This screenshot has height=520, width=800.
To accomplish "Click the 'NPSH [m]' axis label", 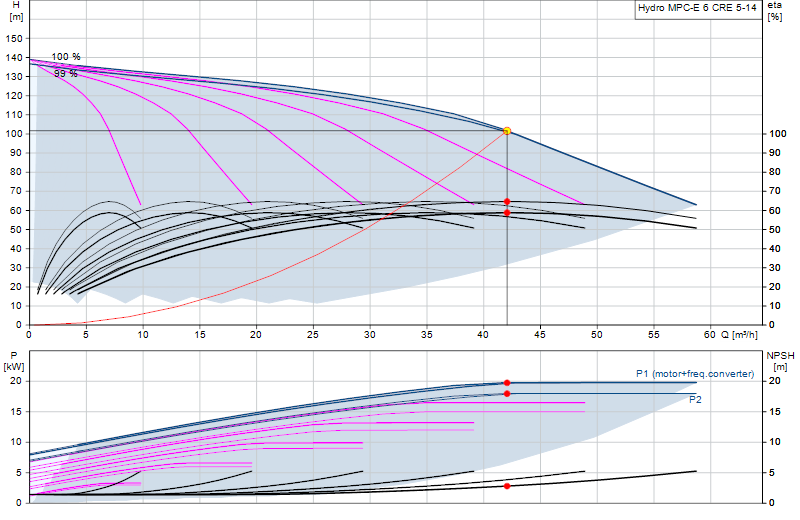I will (x=780, y=361).
